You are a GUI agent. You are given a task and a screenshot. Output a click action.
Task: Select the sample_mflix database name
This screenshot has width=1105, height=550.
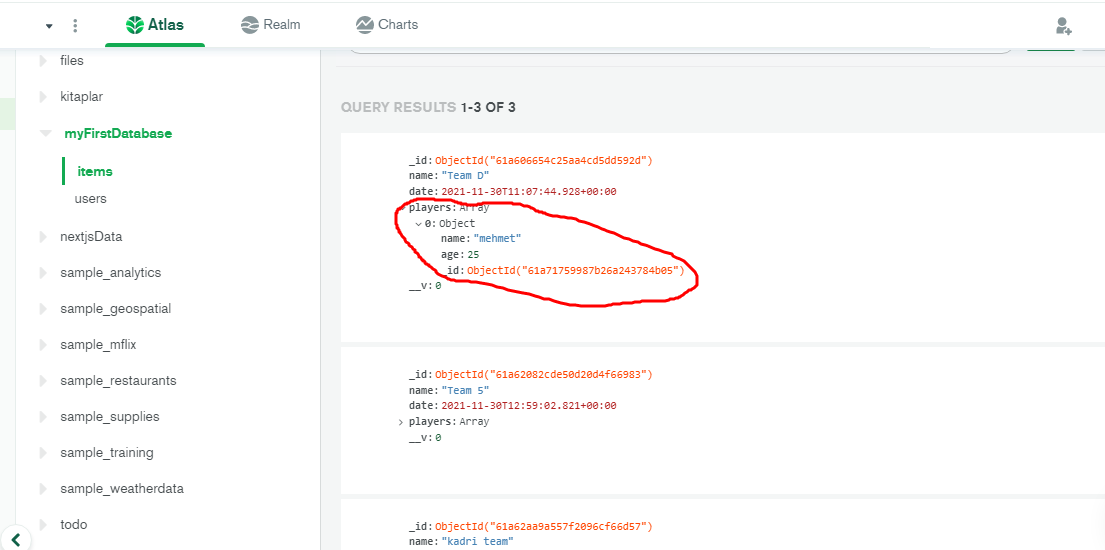(96, 345)
